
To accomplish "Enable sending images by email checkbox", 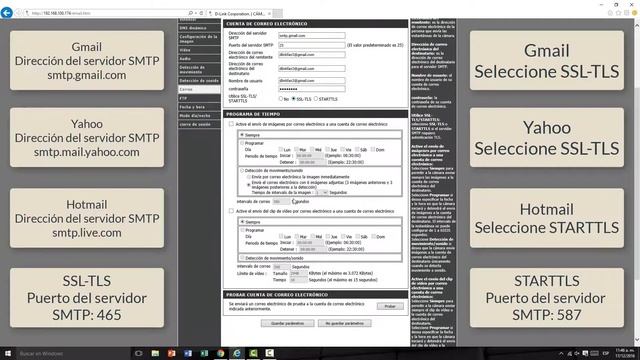I will pos(231,124).
